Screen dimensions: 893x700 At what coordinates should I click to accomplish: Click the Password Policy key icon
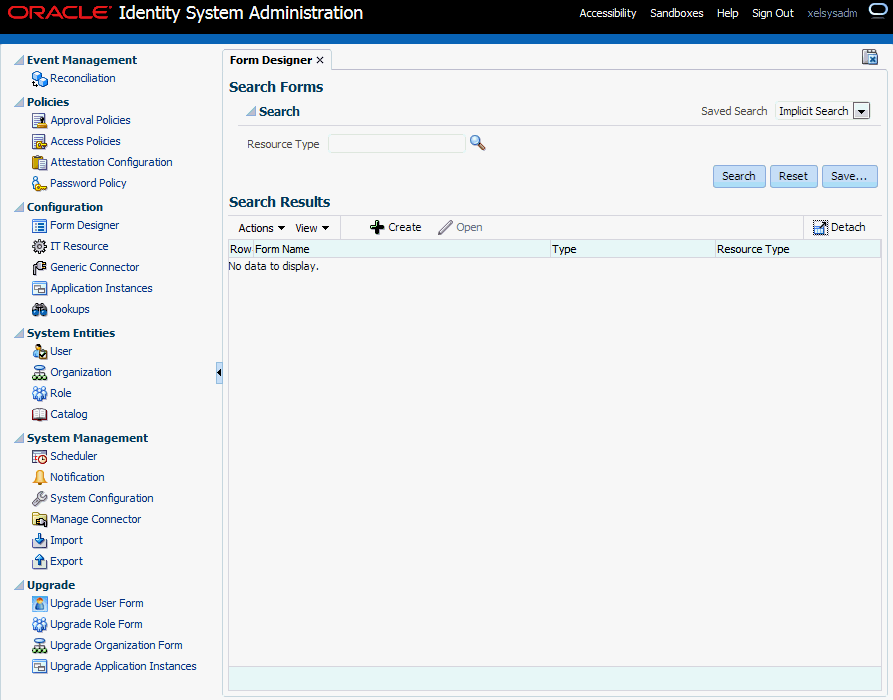(x=39, y=183)
